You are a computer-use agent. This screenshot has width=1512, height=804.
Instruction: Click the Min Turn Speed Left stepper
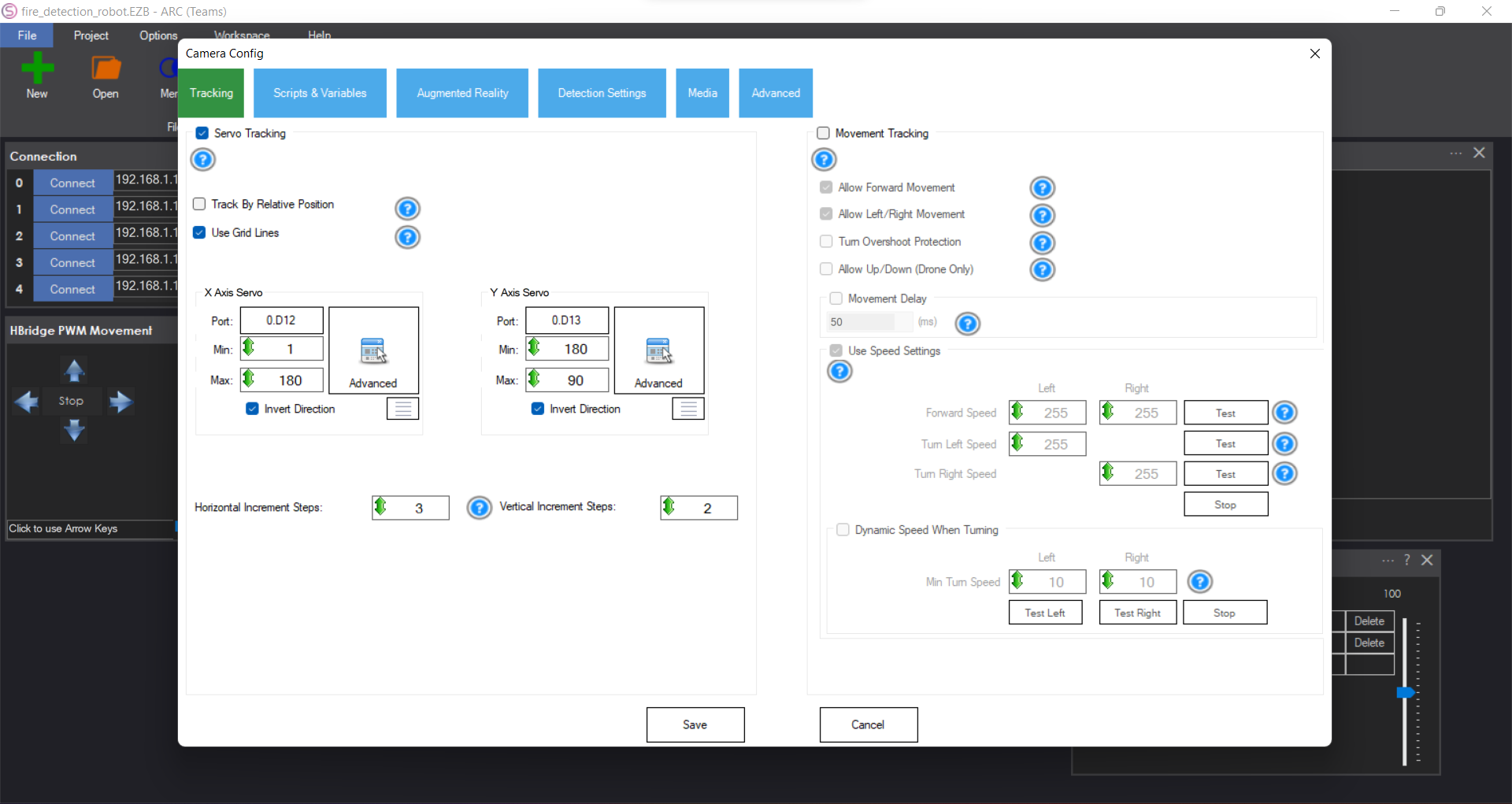click(1017, 580)
